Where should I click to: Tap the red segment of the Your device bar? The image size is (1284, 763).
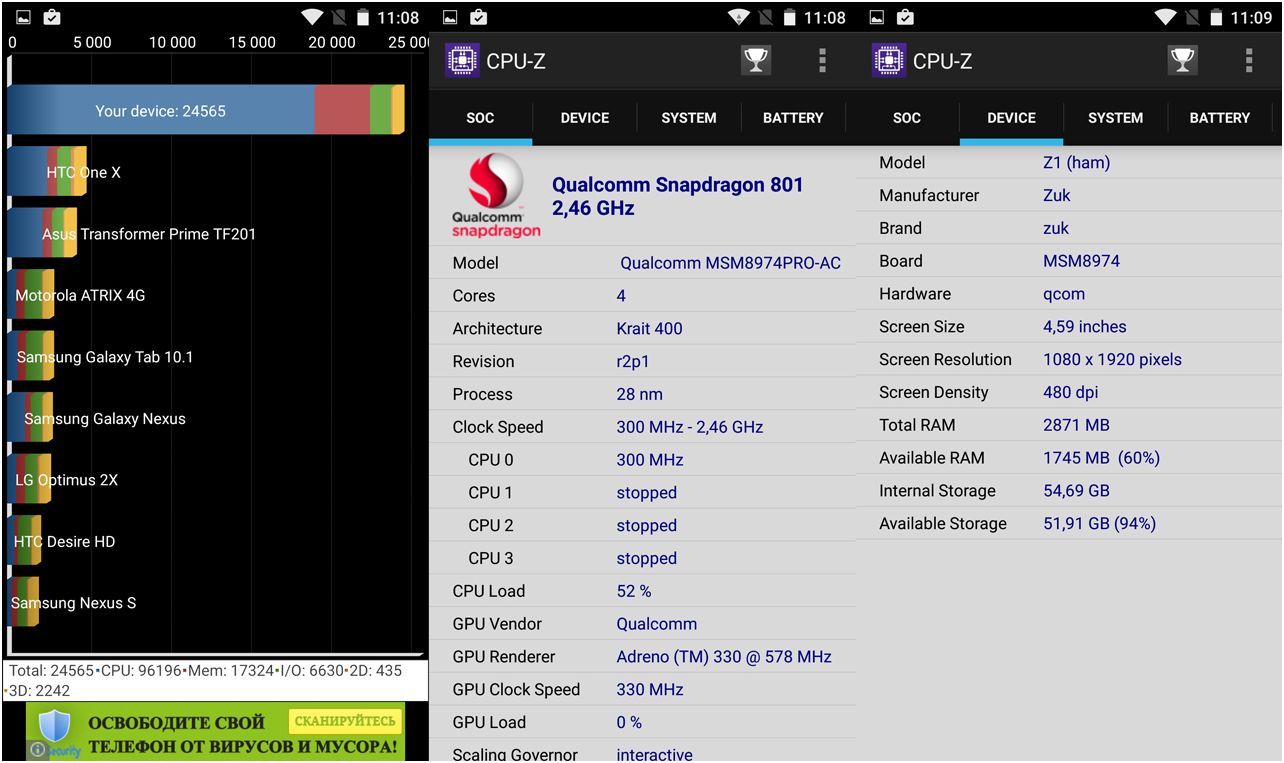point(341,111)
